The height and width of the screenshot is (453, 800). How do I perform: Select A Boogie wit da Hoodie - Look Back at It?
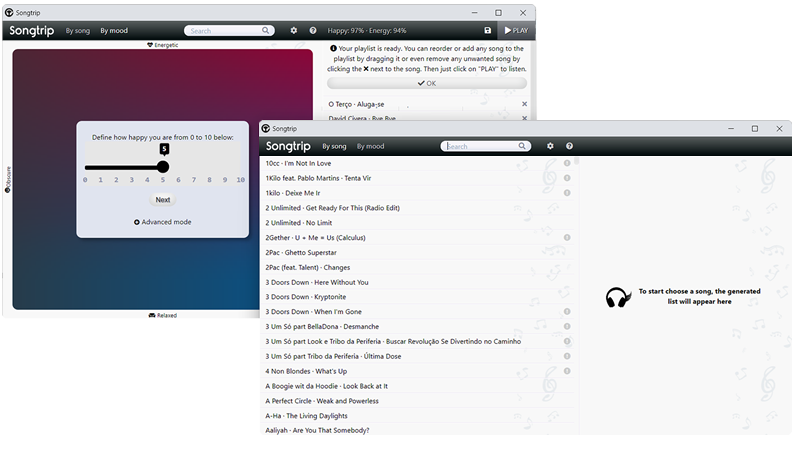tap(418, 386)
